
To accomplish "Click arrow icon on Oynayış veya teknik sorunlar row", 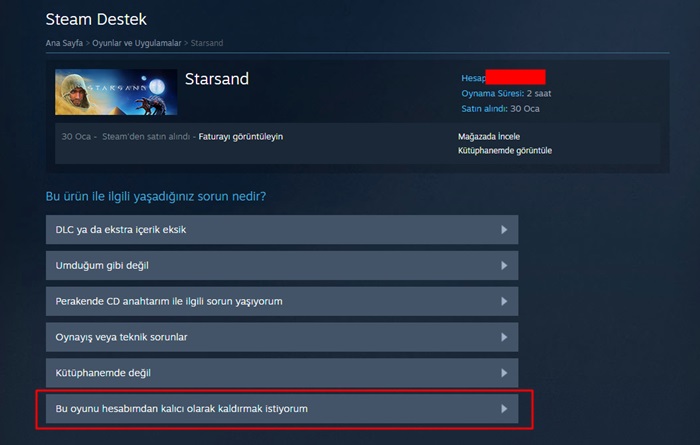I will coord(504,337).
